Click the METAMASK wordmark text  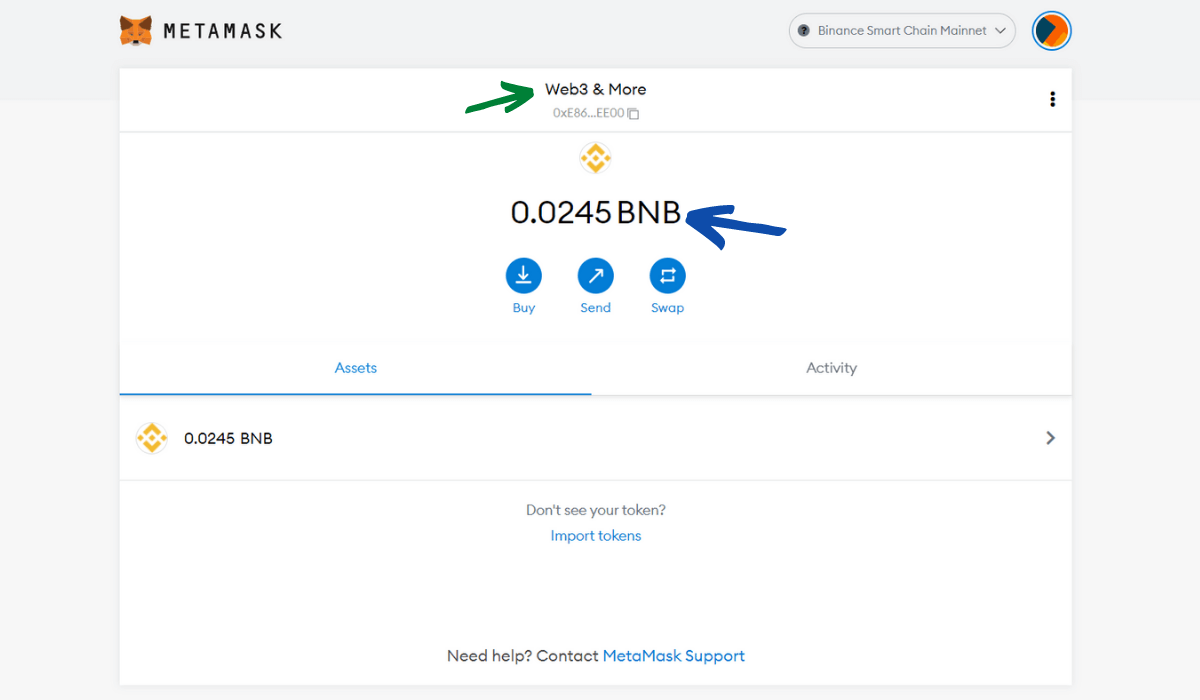click(x=223, y=31)
